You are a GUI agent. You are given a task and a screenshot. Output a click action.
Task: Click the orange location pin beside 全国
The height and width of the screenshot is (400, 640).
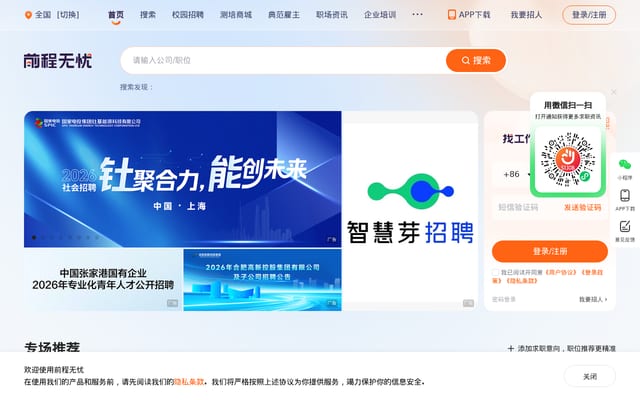point(28,15)
